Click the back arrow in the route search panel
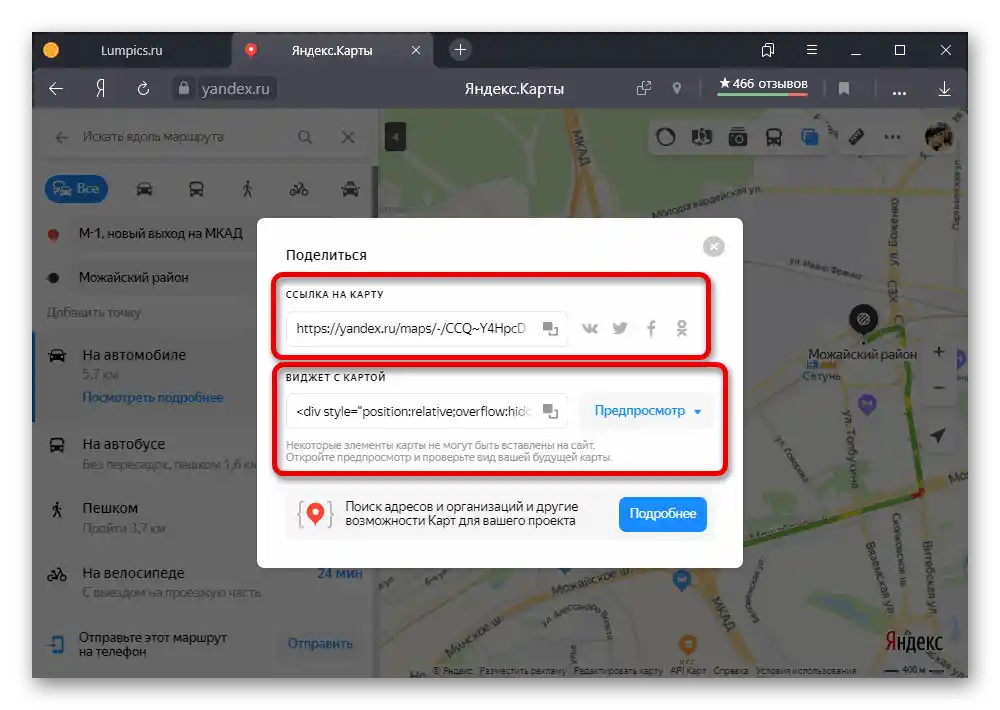Viewport: 1000px width, 710px height. tap(61, 137)
